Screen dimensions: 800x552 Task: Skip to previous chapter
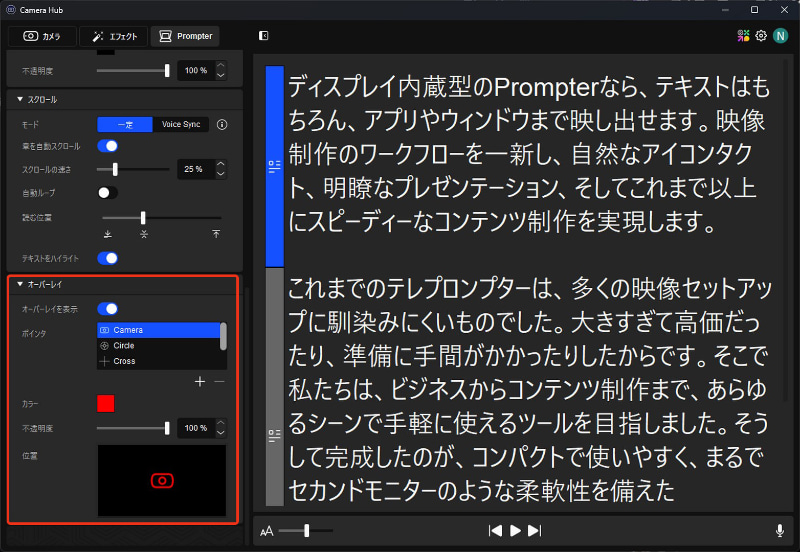point(495,531)
